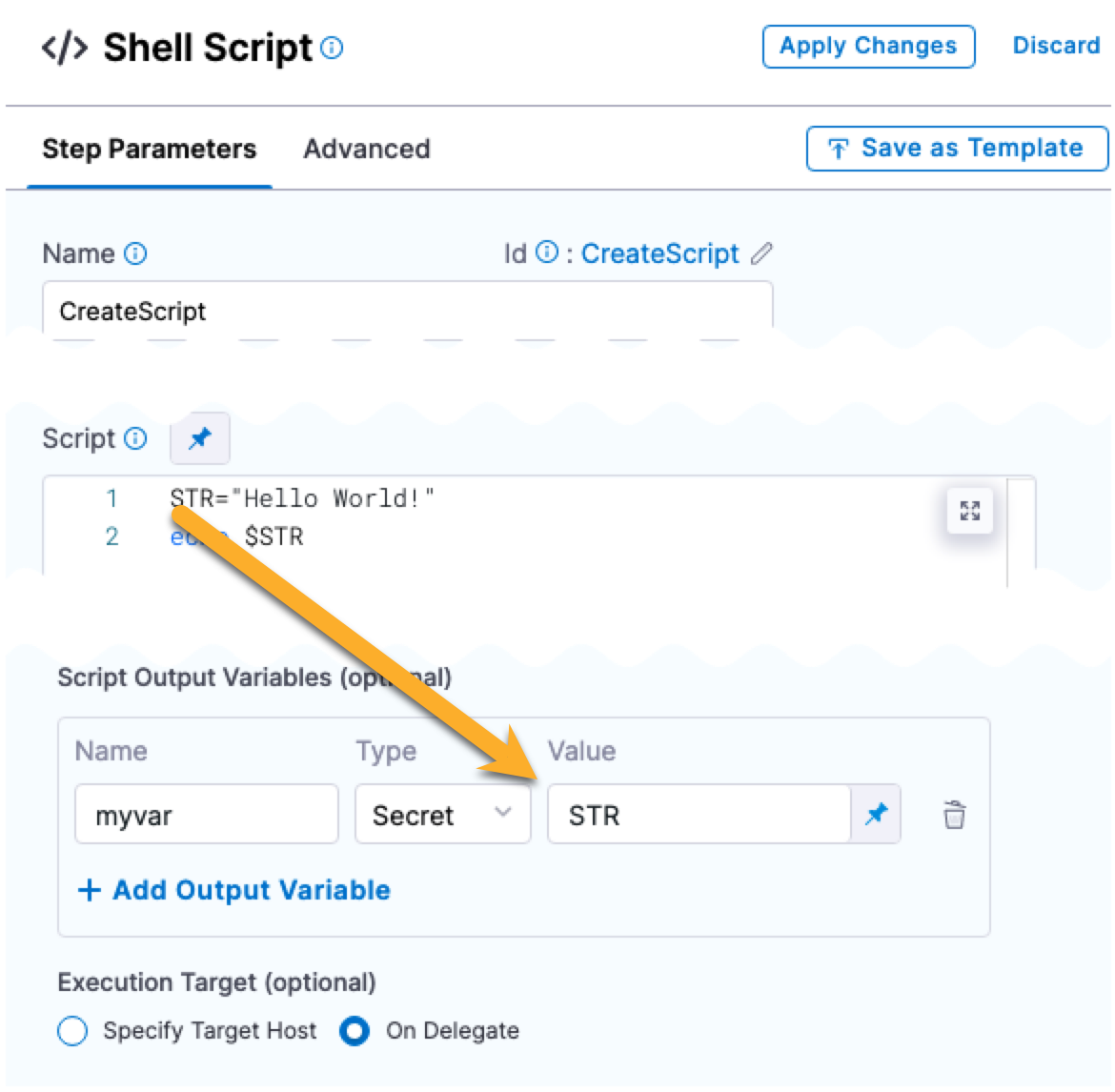Open the Type dropdown showing Secret
The image size is (1115, 1092).
(x=442, y=815)
